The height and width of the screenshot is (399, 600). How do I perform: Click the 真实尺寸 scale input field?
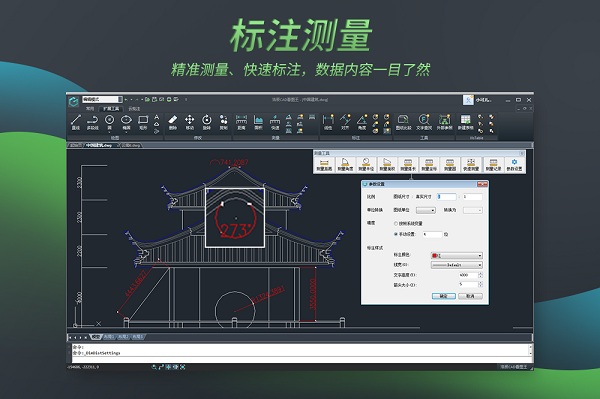(473, 197)
